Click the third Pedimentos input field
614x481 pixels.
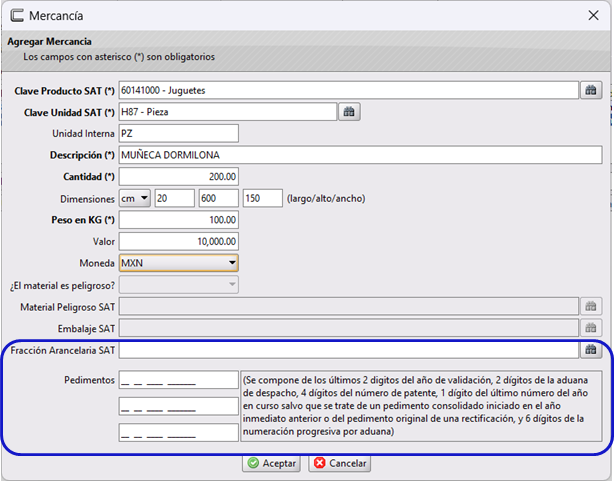[x=179, y=432]
